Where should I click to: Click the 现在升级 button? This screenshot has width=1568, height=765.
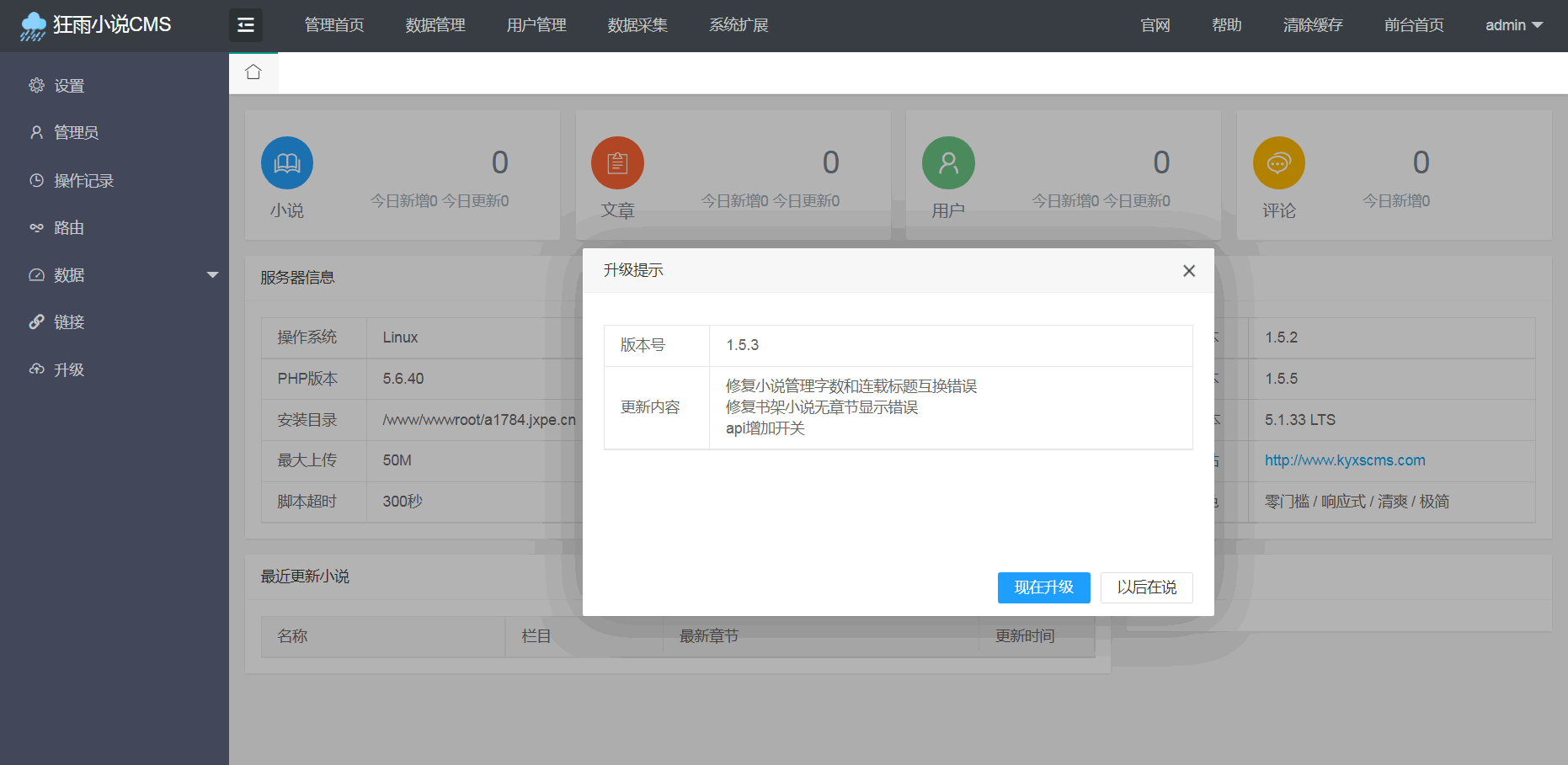(x=1043, y=587)
